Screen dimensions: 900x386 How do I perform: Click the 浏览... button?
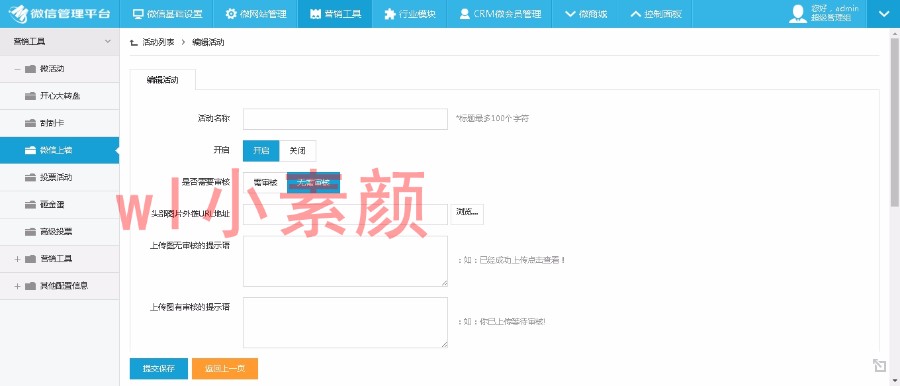[x=467, y=214]
